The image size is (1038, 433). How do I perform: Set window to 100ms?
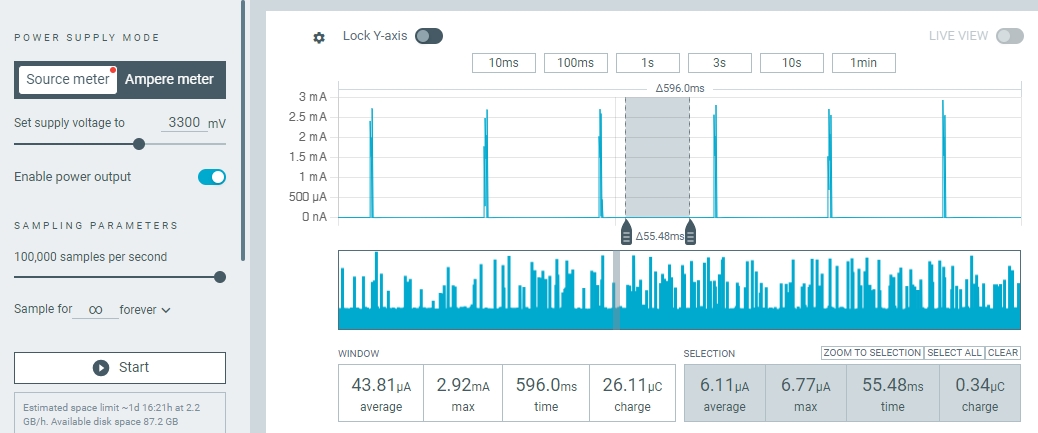(576, 63)
